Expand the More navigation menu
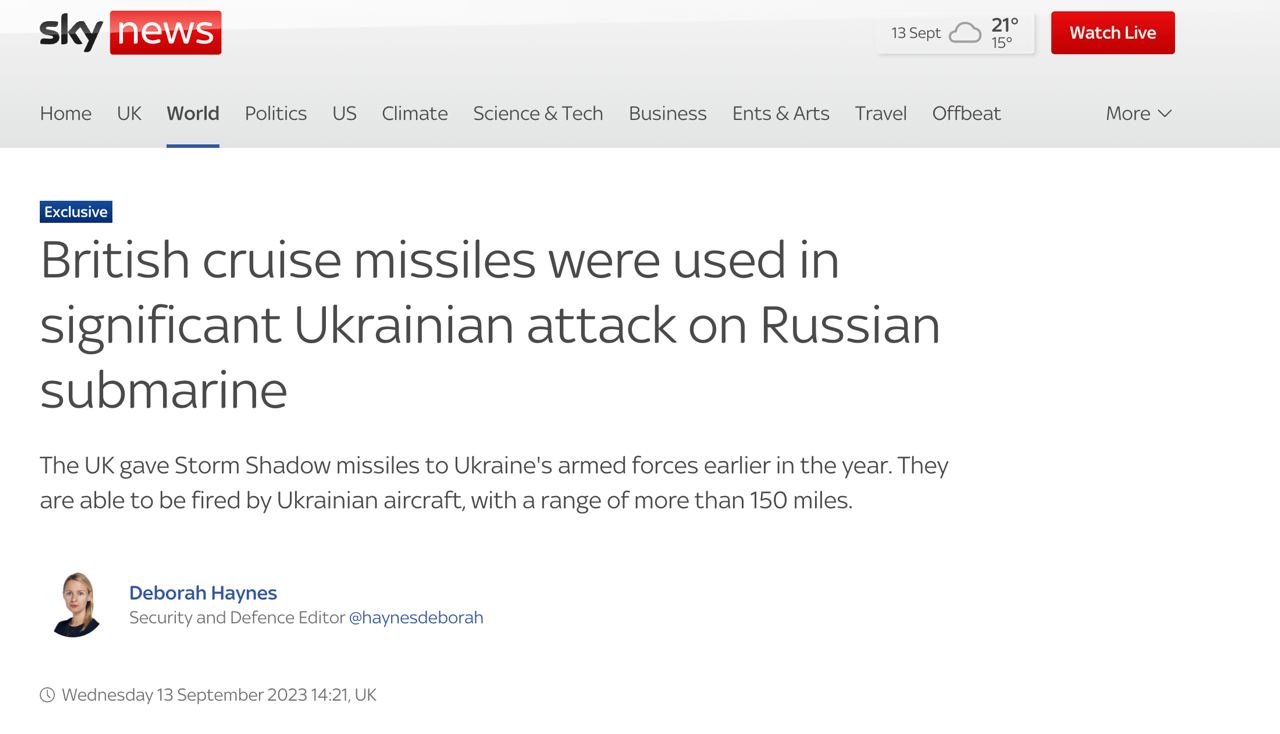This screenshot has width=1280, height=734. [1138, 113]
